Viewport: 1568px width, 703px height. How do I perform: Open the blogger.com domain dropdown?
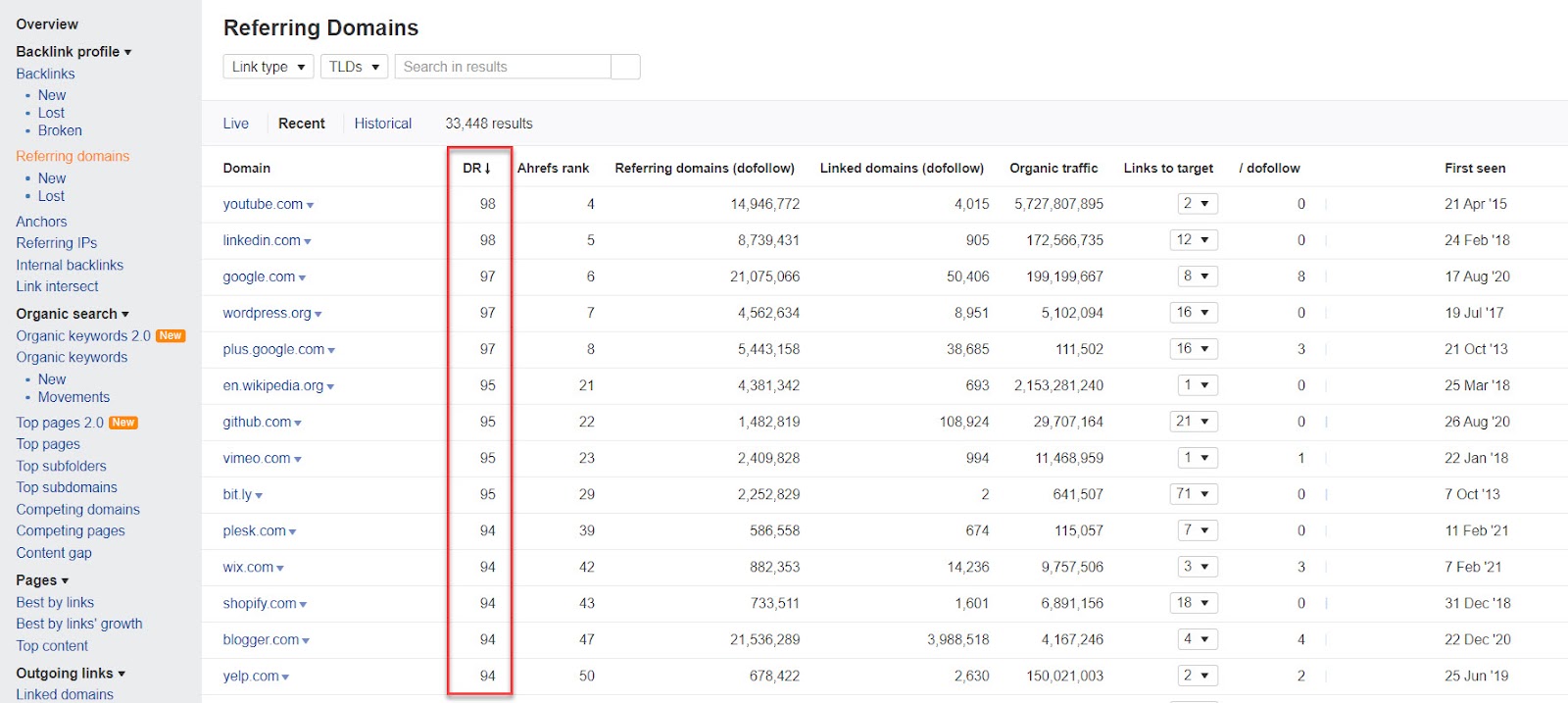[306, 640]
